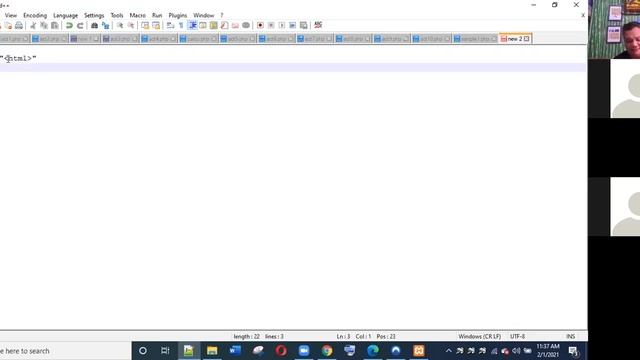Toggle file Monitoring eye icon
The width and height of the screenshot is (640, 360).
coord(246,25)
